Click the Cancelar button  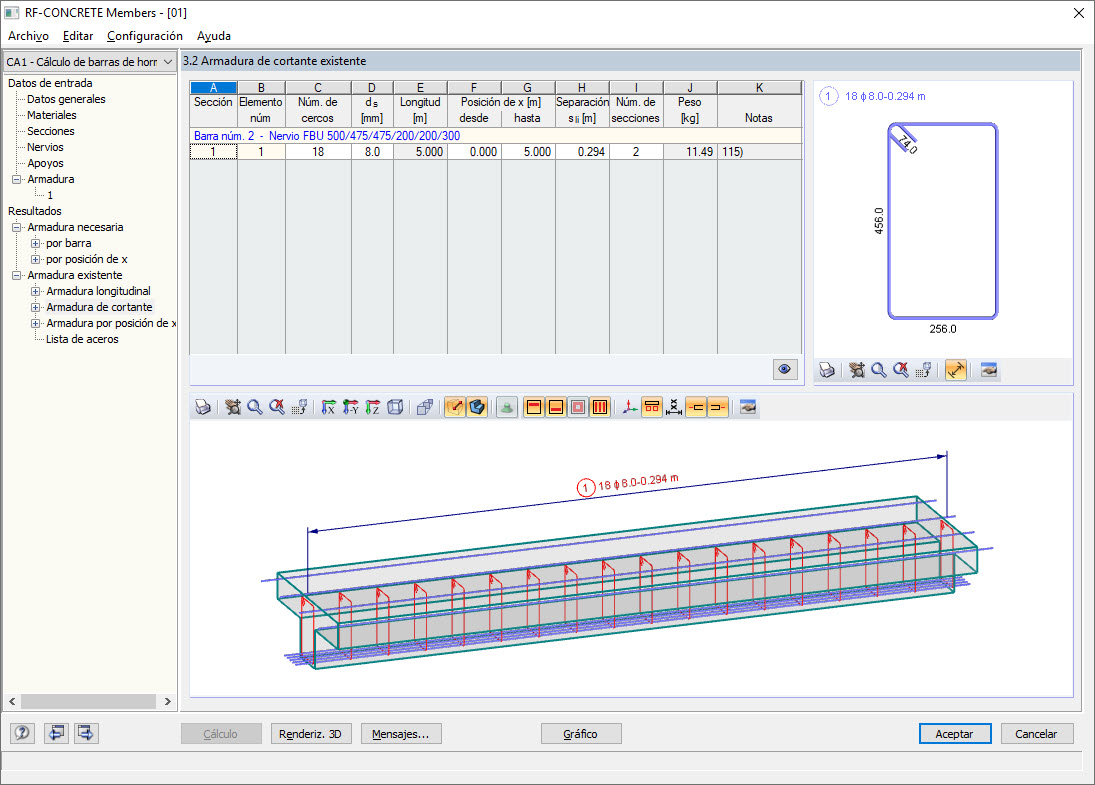point(1036,734)
